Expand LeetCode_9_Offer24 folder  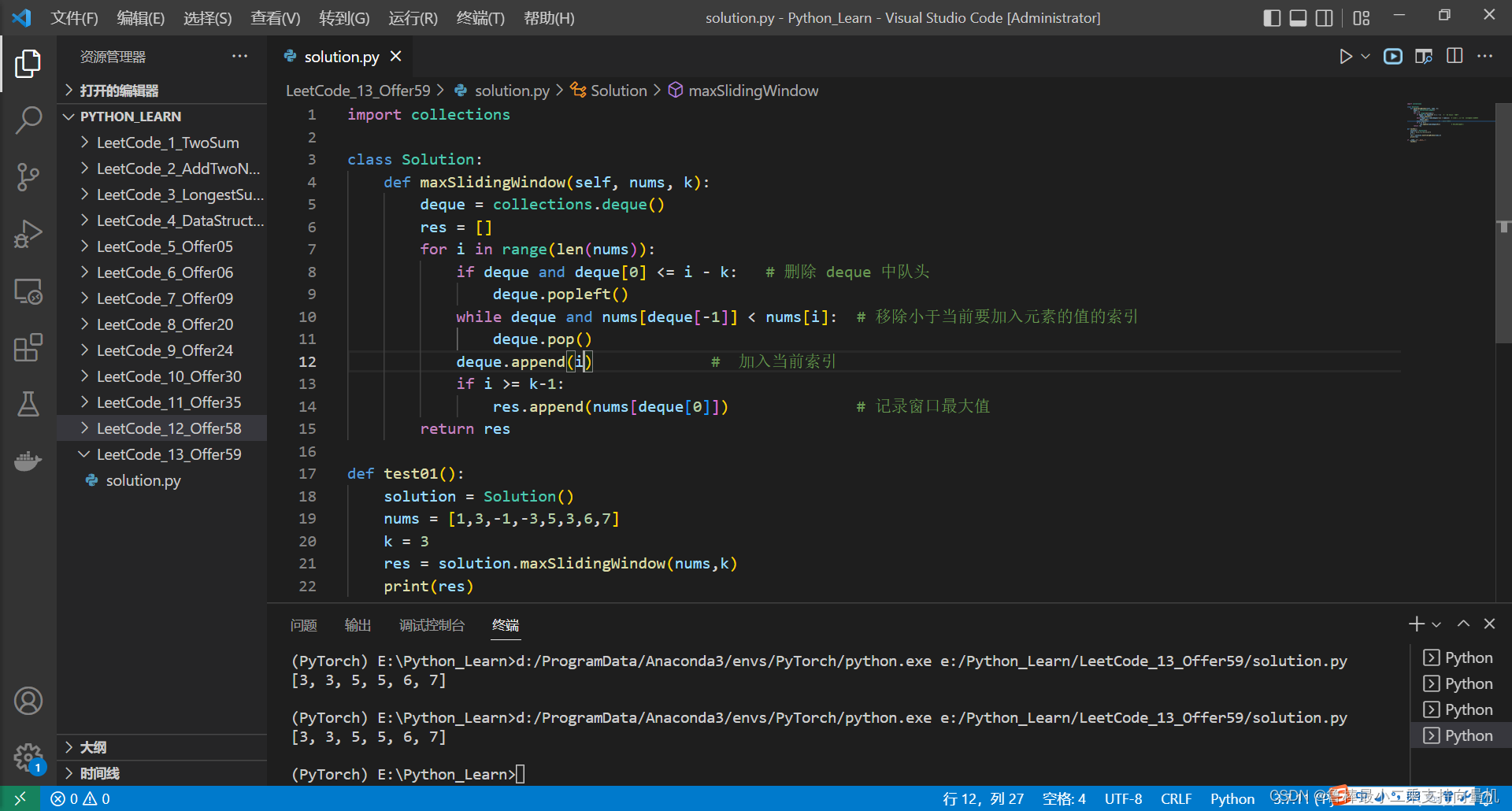point(162,350)
